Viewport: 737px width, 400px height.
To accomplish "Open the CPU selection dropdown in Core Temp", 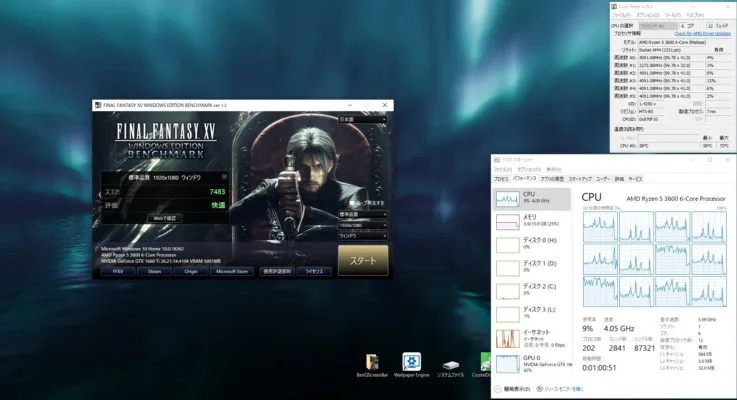I will 658,26.
